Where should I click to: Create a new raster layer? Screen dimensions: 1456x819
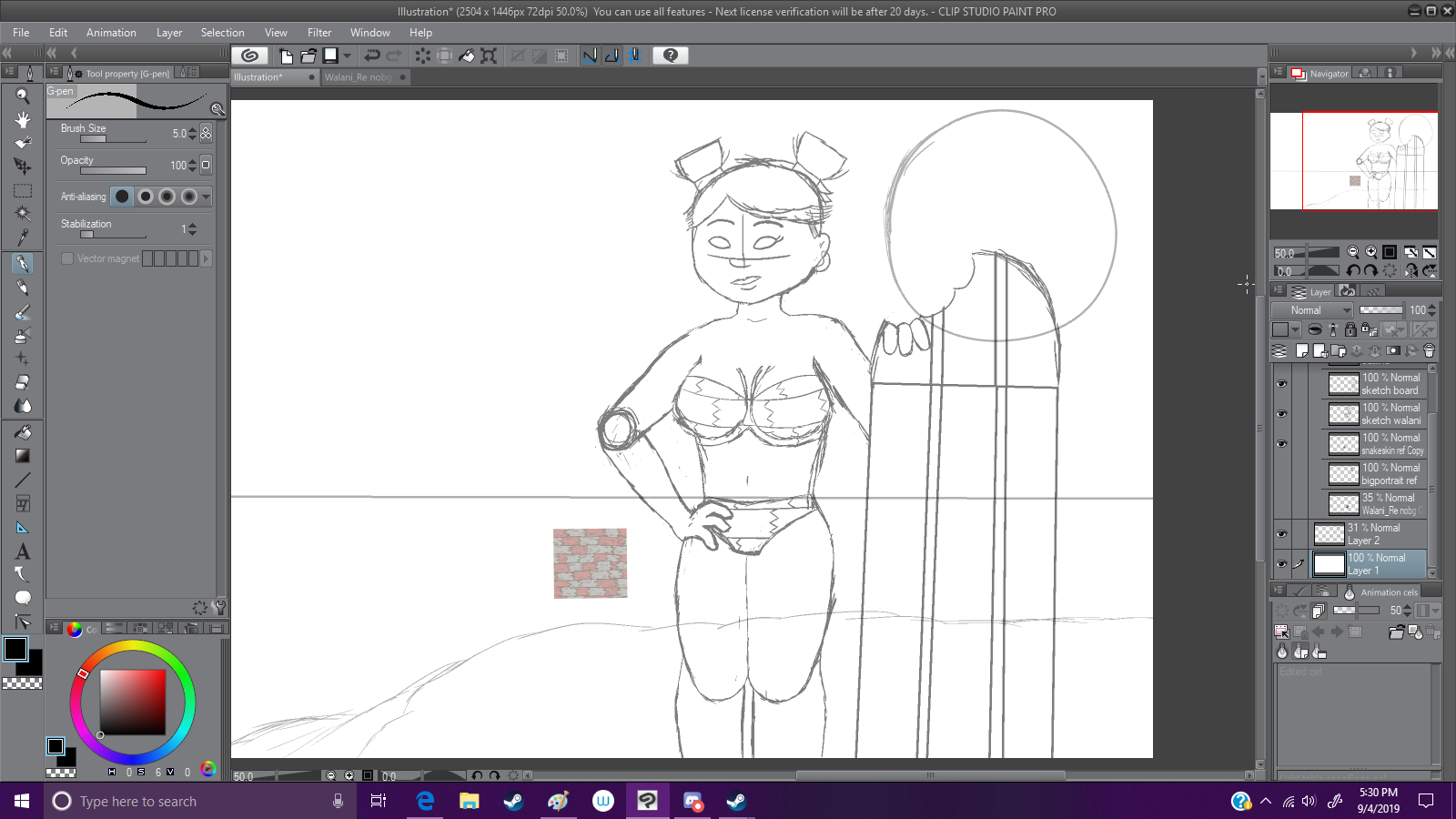pos(1301,350)
